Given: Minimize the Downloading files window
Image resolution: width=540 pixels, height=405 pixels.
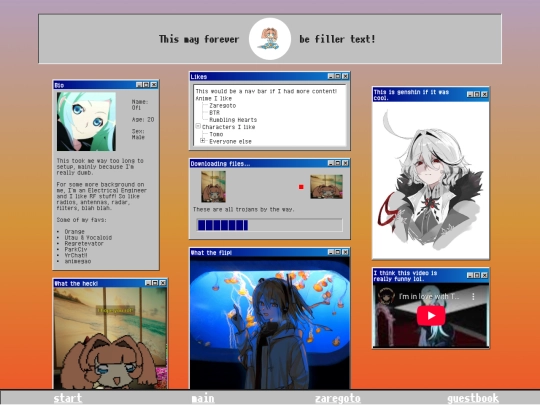Looking at the screenshot, I should pos(331,163).
